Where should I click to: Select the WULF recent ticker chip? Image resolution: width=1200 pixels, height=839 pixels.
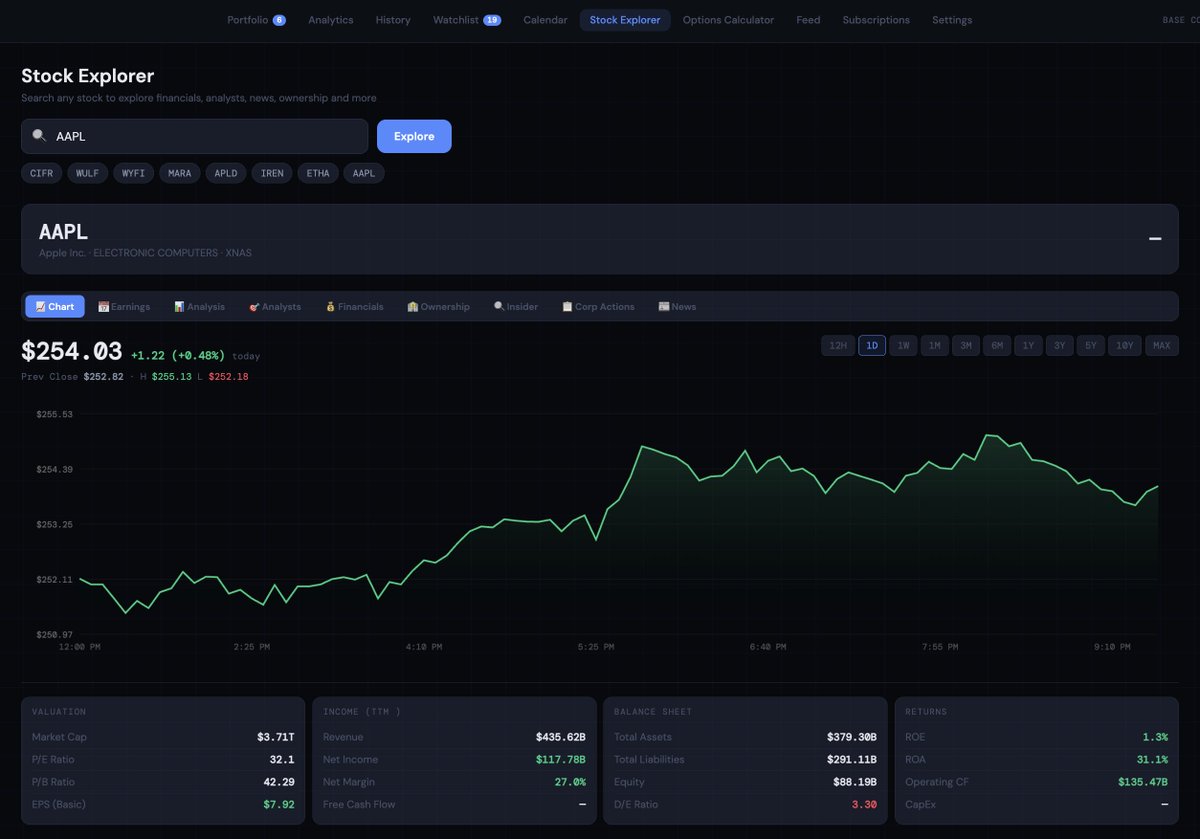pyautogui.click(x=87, y=173)
